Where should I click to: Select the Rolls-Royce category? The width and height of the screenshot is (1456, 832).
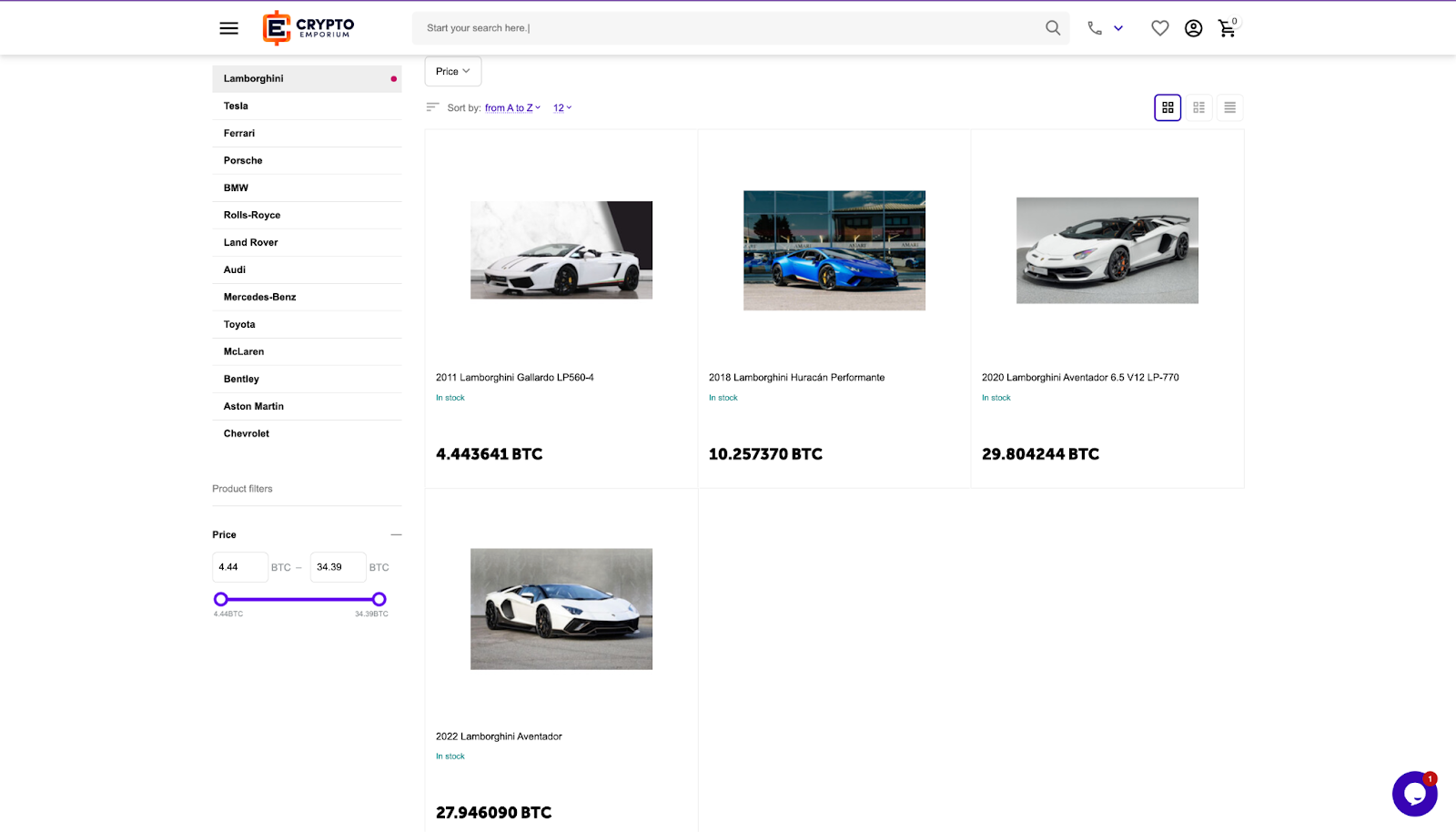pyautogui.click(x=307, y=215)
